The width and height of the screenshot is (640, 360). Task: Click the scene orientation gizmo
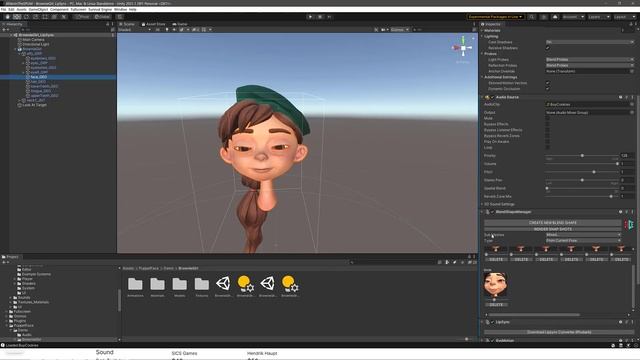(463, 48)
